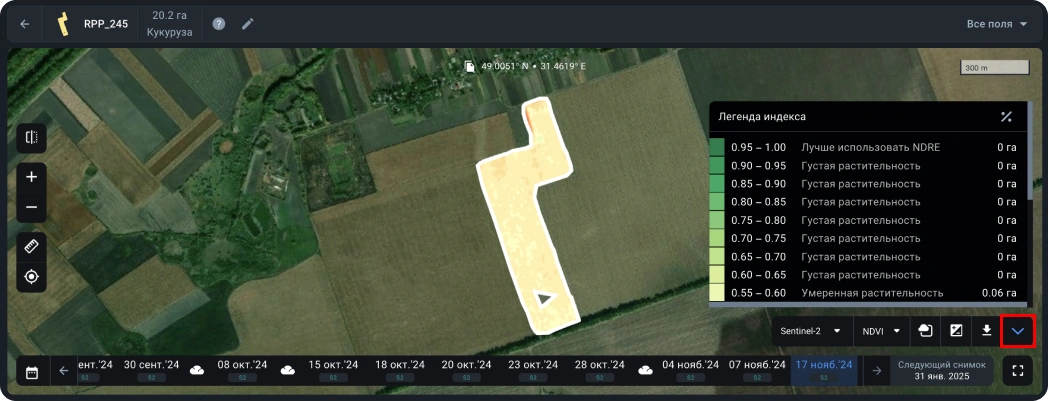Screen dimensions: 1048x401
Task: Zoom in on the map
Action: [31, 177]
